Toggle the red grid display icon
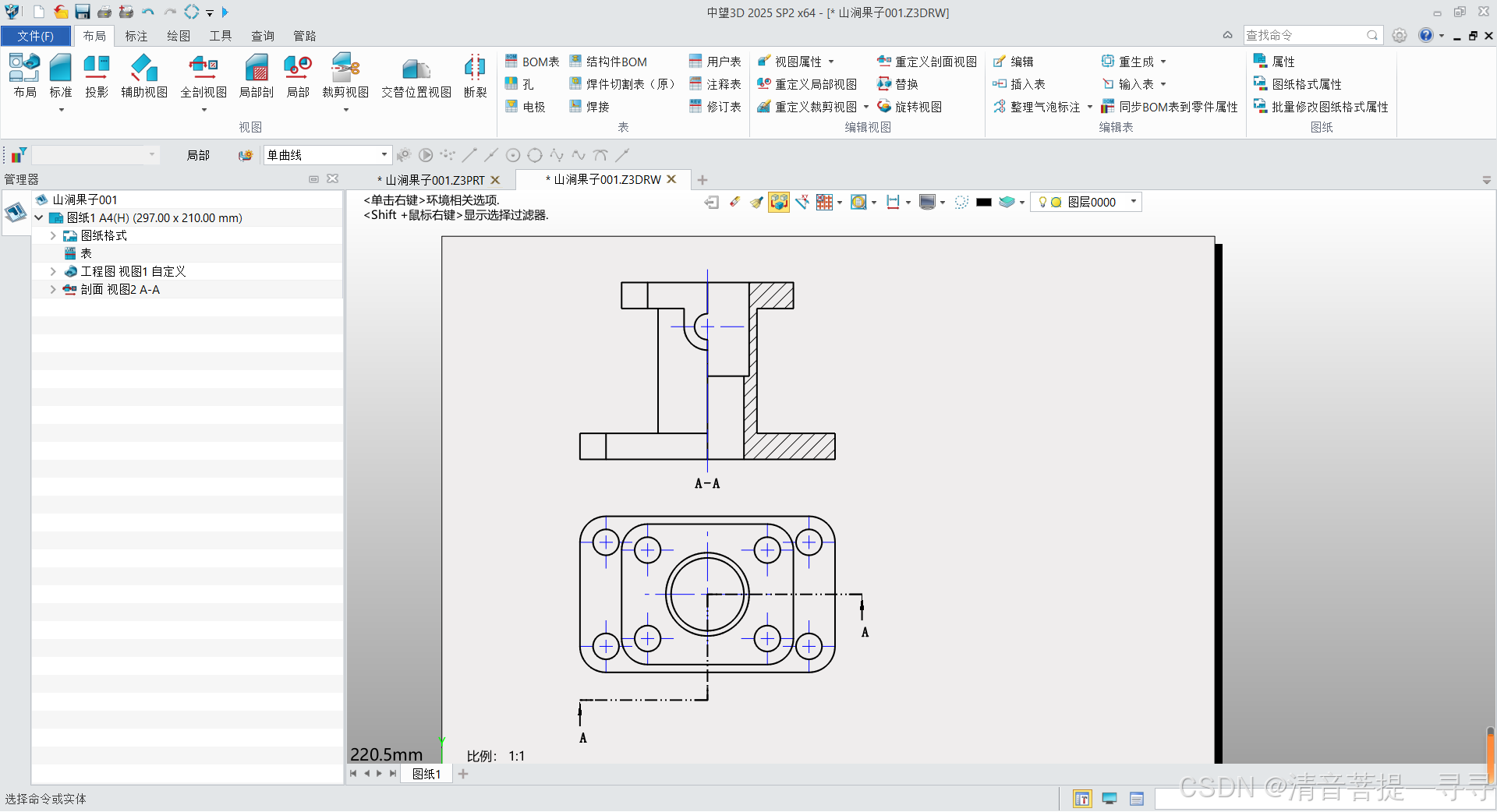 (x=825, y=202)
